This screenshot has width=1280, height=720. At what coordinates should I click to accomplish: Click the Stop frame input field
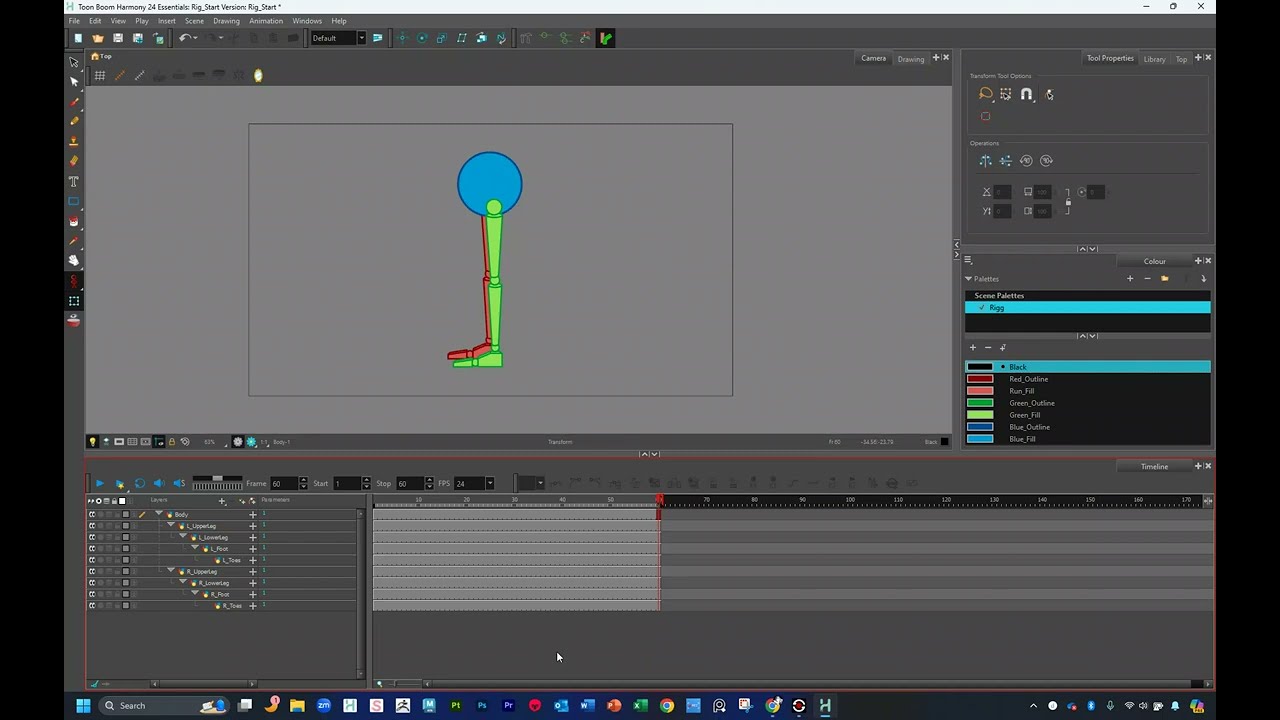pos(410,484)
